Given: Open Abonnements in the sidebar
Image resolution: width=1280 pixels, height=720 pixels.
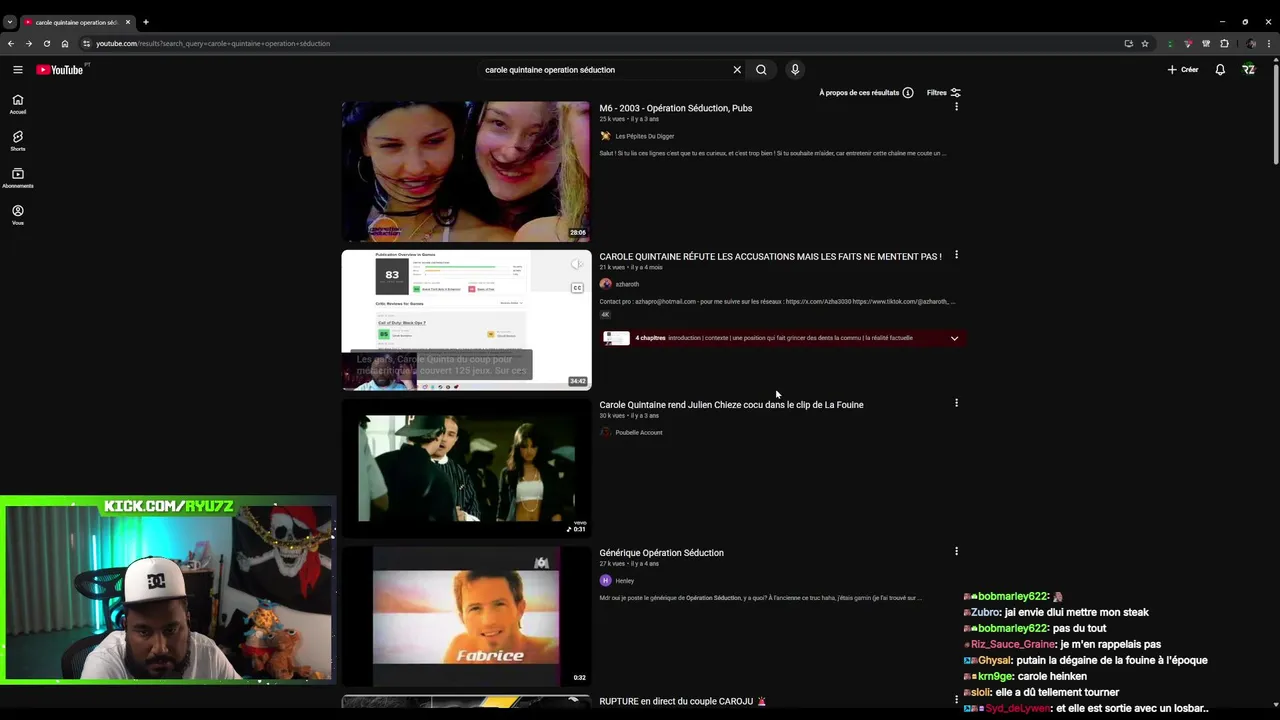Looking at the screenshot, I should [x=17, y=178].
